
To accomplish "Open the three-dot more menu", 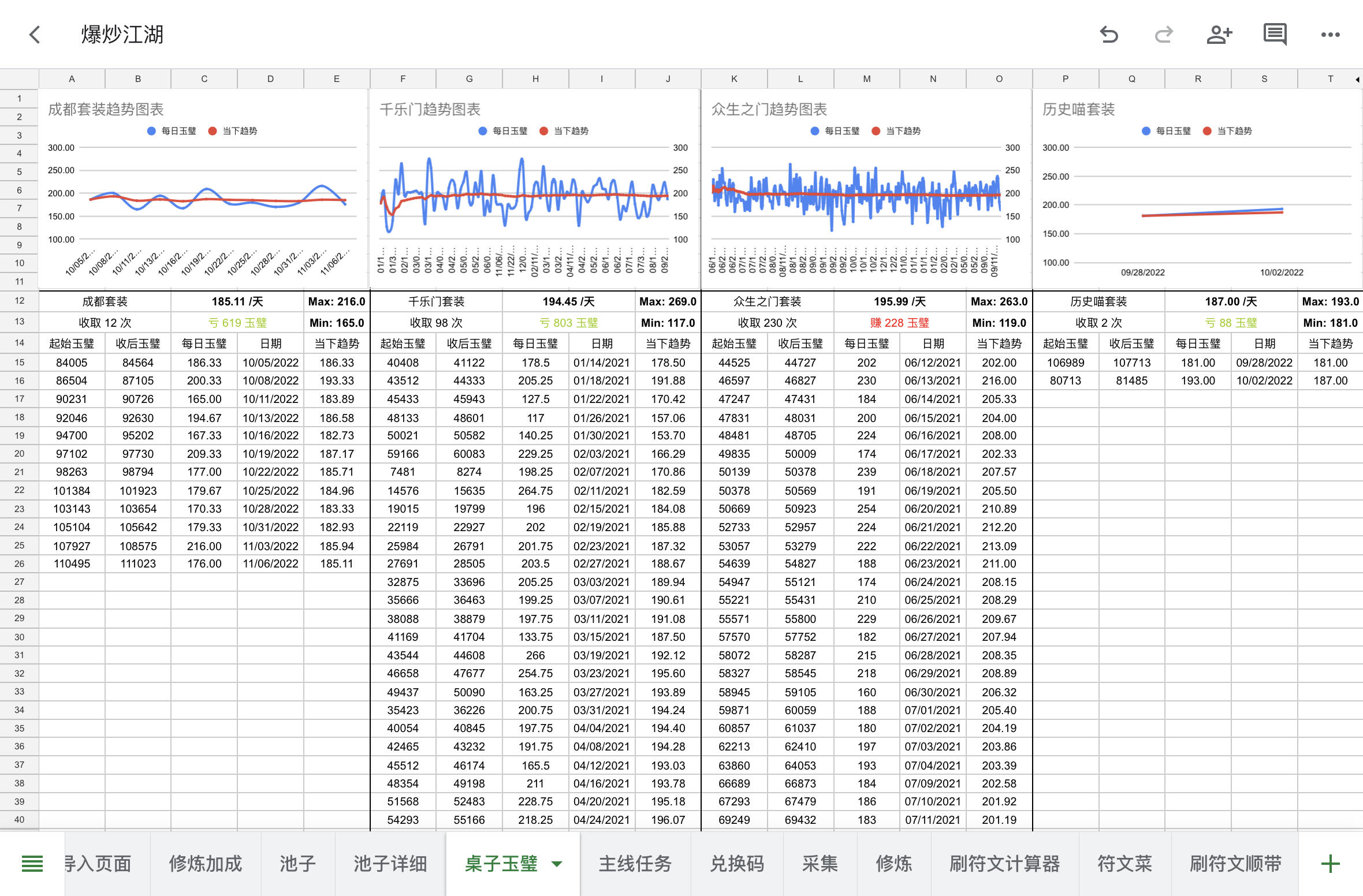I will 1330,35.
